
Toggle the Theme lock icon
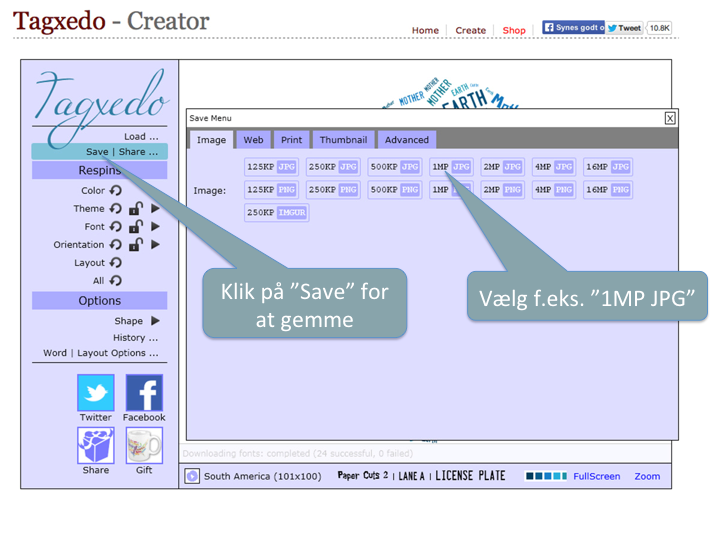pyautogui.click(x=136, y=208)
